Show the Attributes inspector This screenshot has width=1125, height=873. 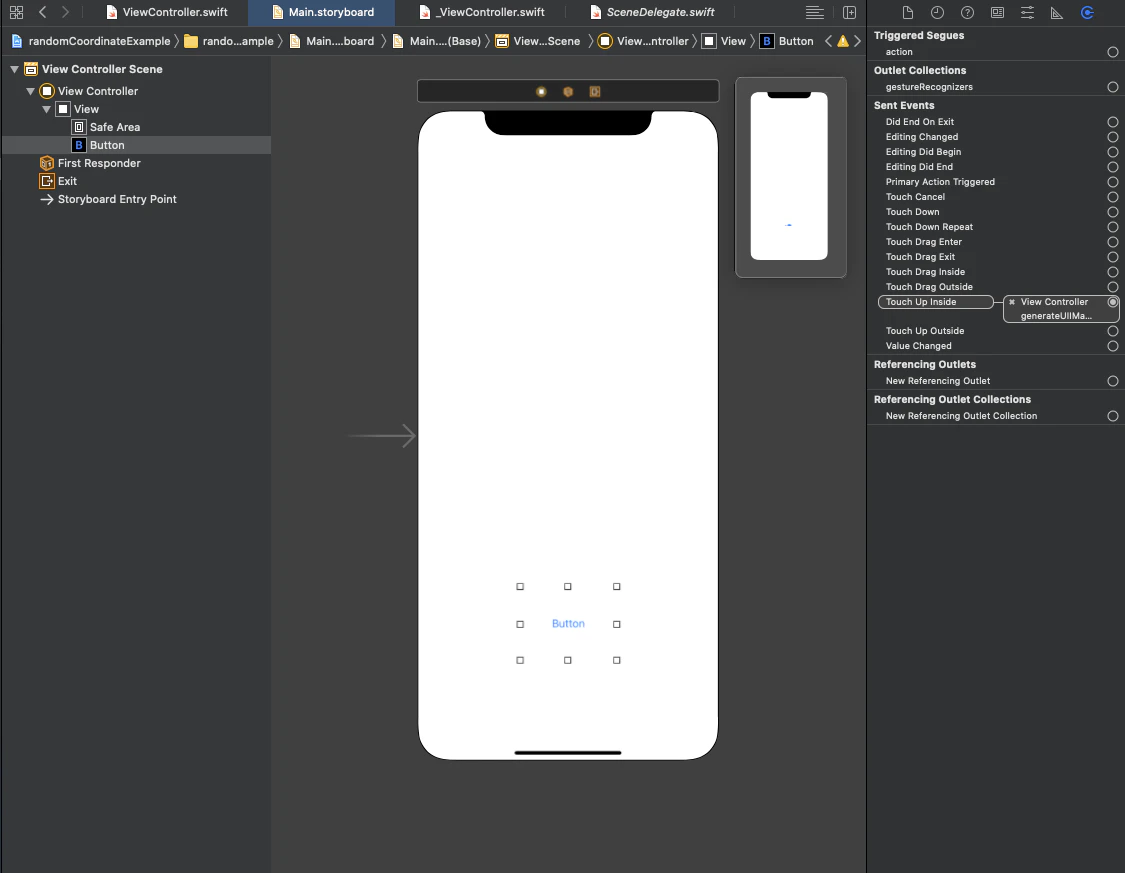pos(1027,12)
